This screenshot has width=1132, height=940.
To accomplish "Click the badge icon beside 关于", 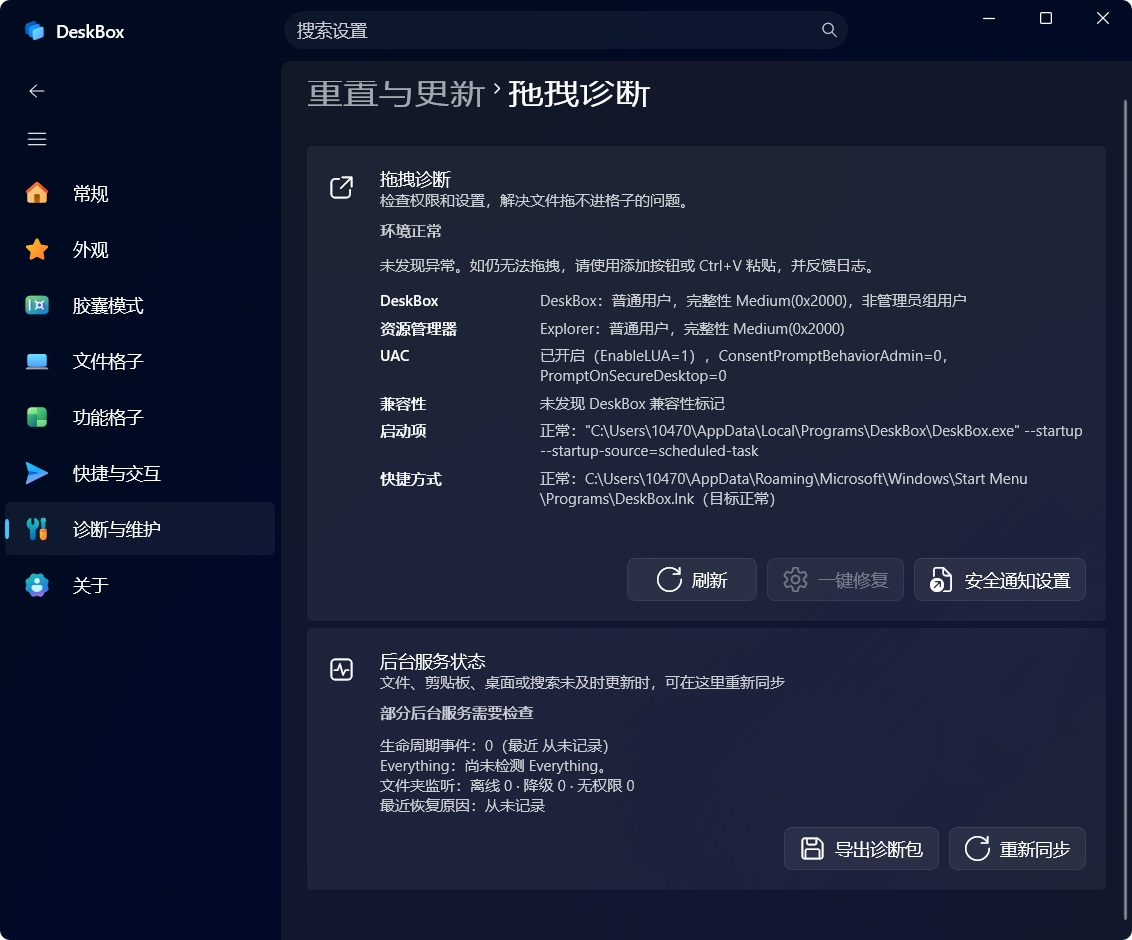I will pyautogui.click(x=37, y=585).
